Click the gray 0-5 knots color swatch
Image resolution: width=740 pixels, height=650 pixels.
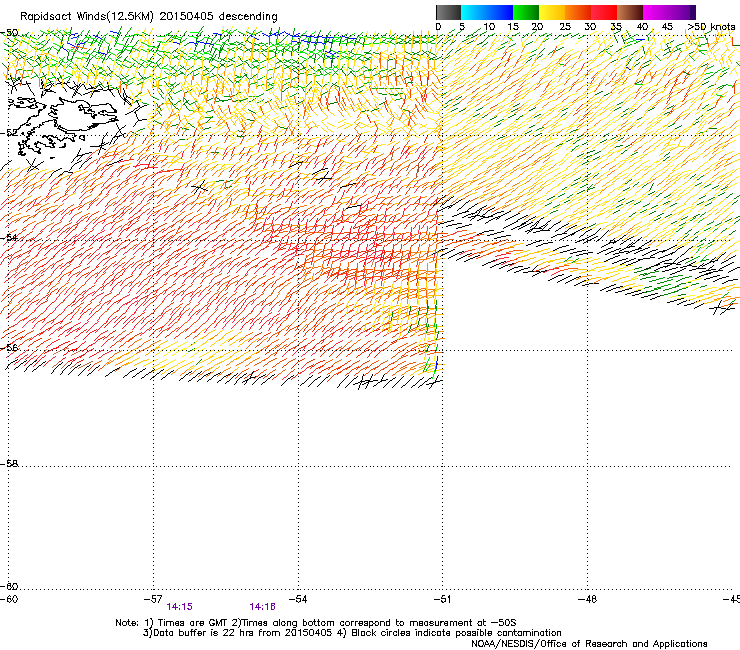pyautogui.click(x=448, y=12)
